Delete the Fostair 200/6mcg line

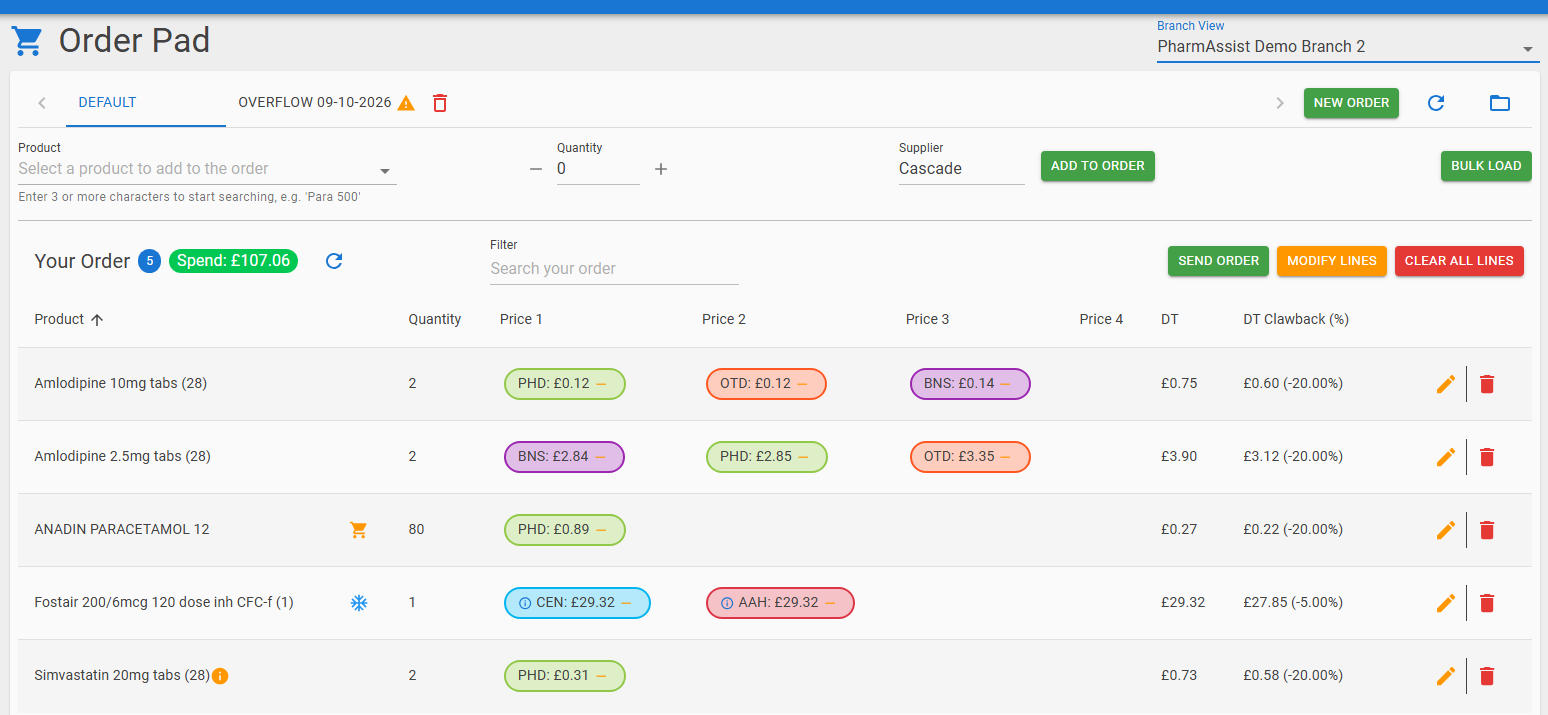click(1487, 603)
